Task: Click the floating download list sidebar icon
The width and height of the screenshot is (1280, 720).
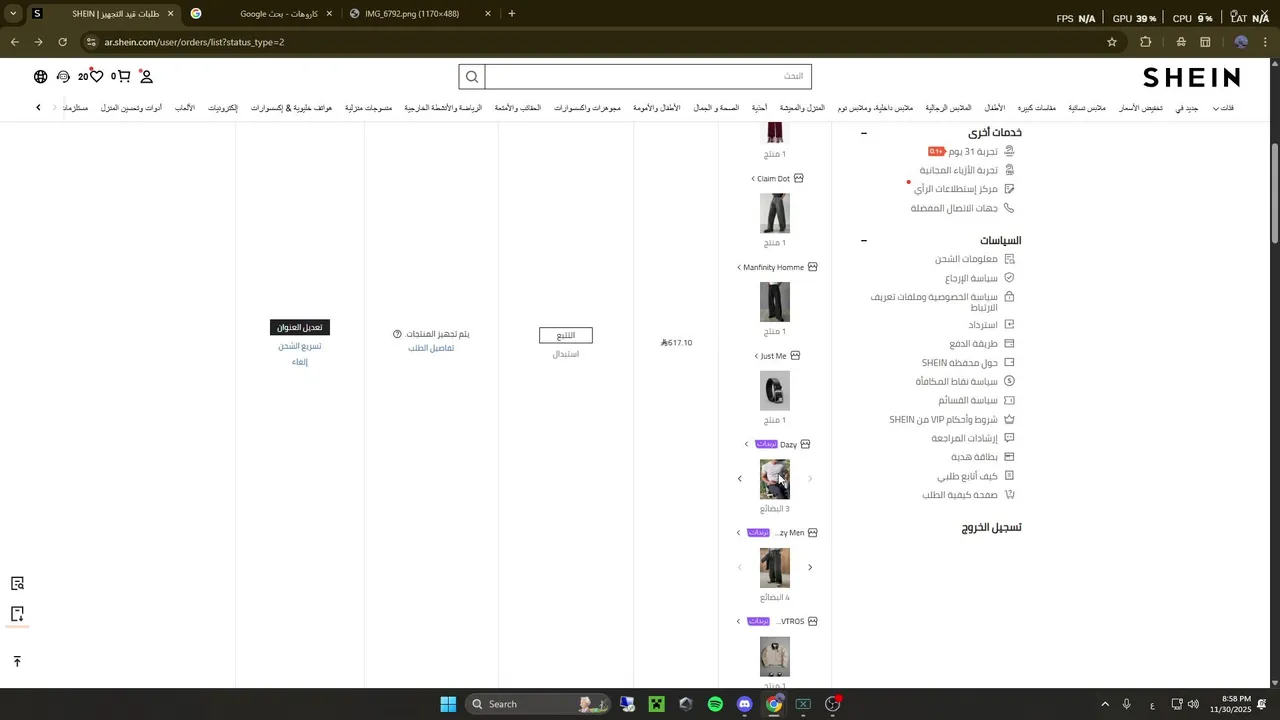Action: tap(17, 614)
